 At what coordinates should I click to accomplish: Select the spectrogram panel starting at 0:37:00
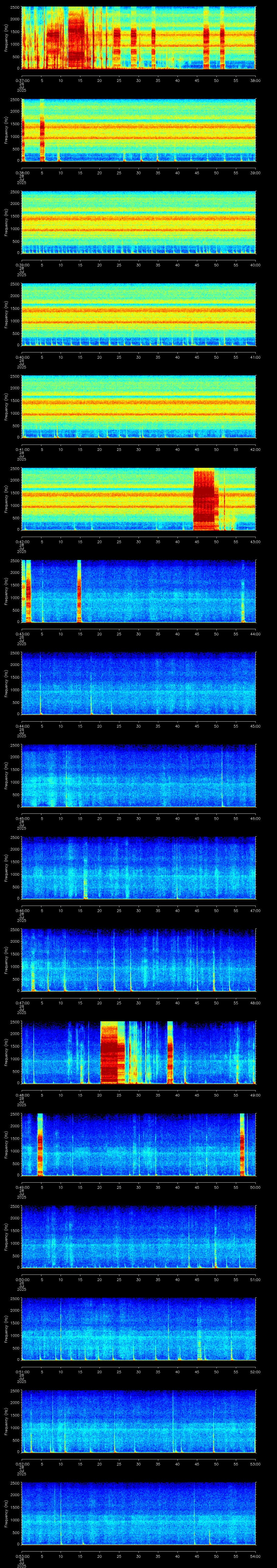pyautogui.click(x=138, y=38)
